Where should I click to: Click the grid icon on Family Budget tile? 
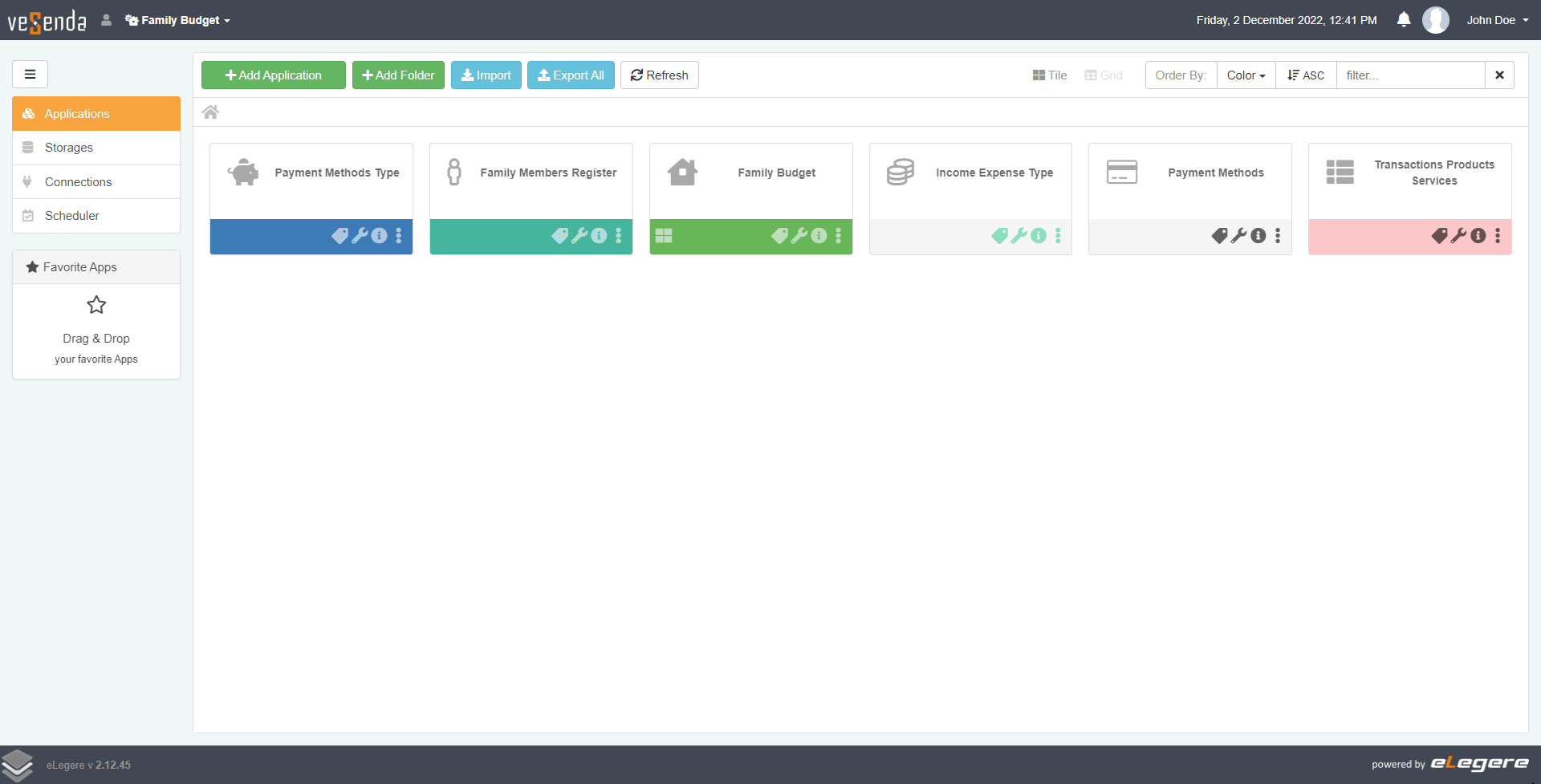click(664, 236)
